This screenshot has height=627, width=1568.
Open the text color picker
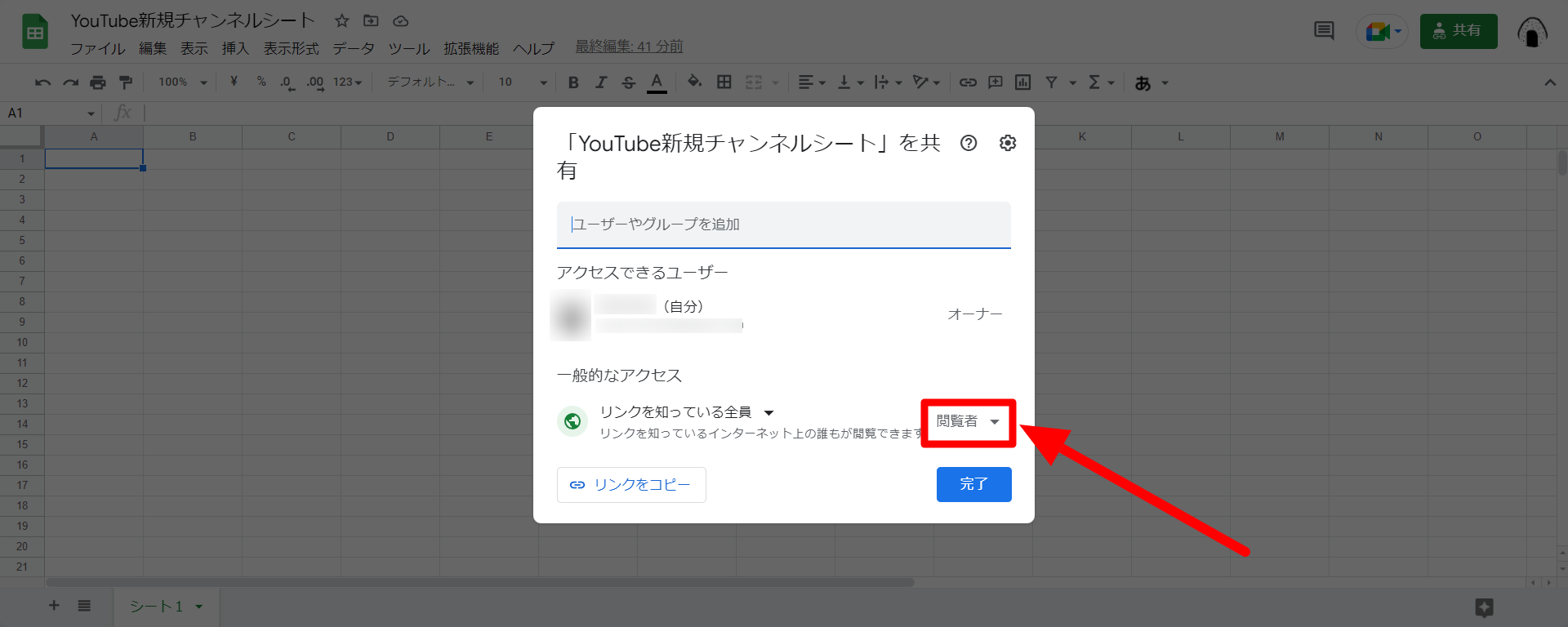[657, 82]
